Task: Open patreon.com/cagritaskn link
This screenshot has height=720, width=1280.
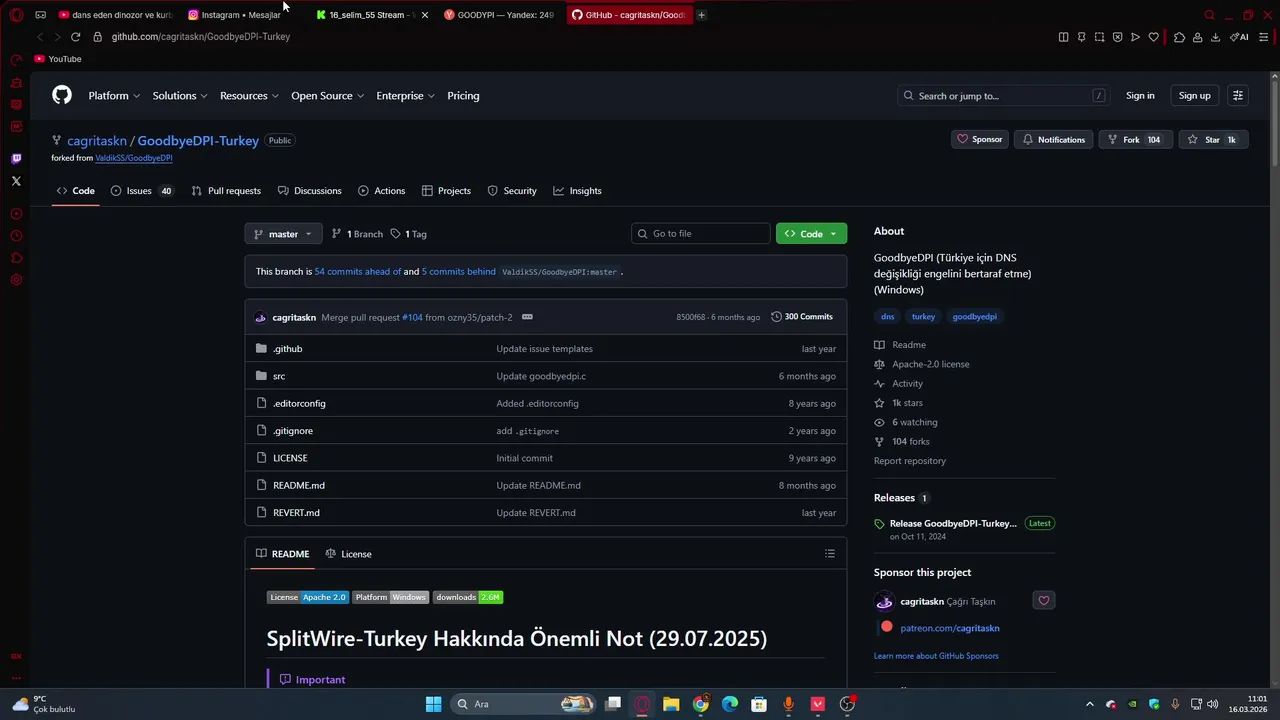Action: click(x=950, y=628)
